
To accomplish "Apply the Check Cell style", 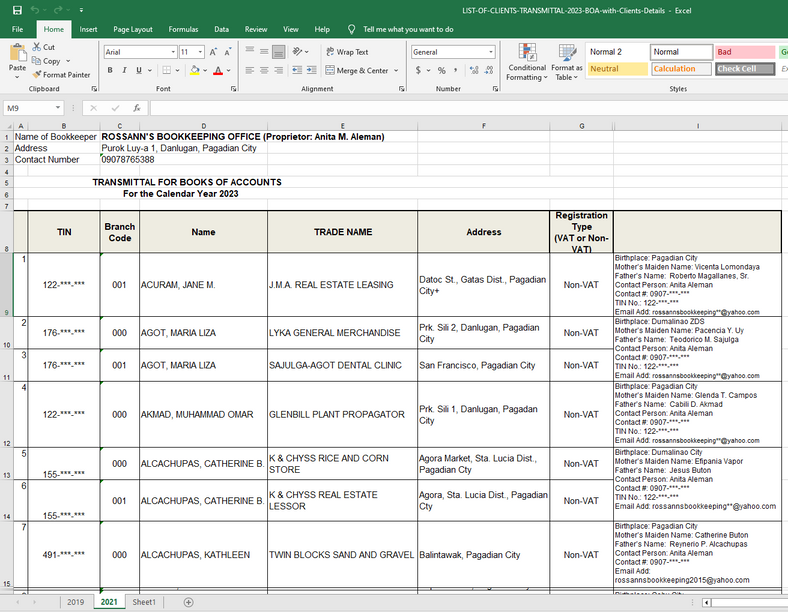I will (x=745, y=69).
